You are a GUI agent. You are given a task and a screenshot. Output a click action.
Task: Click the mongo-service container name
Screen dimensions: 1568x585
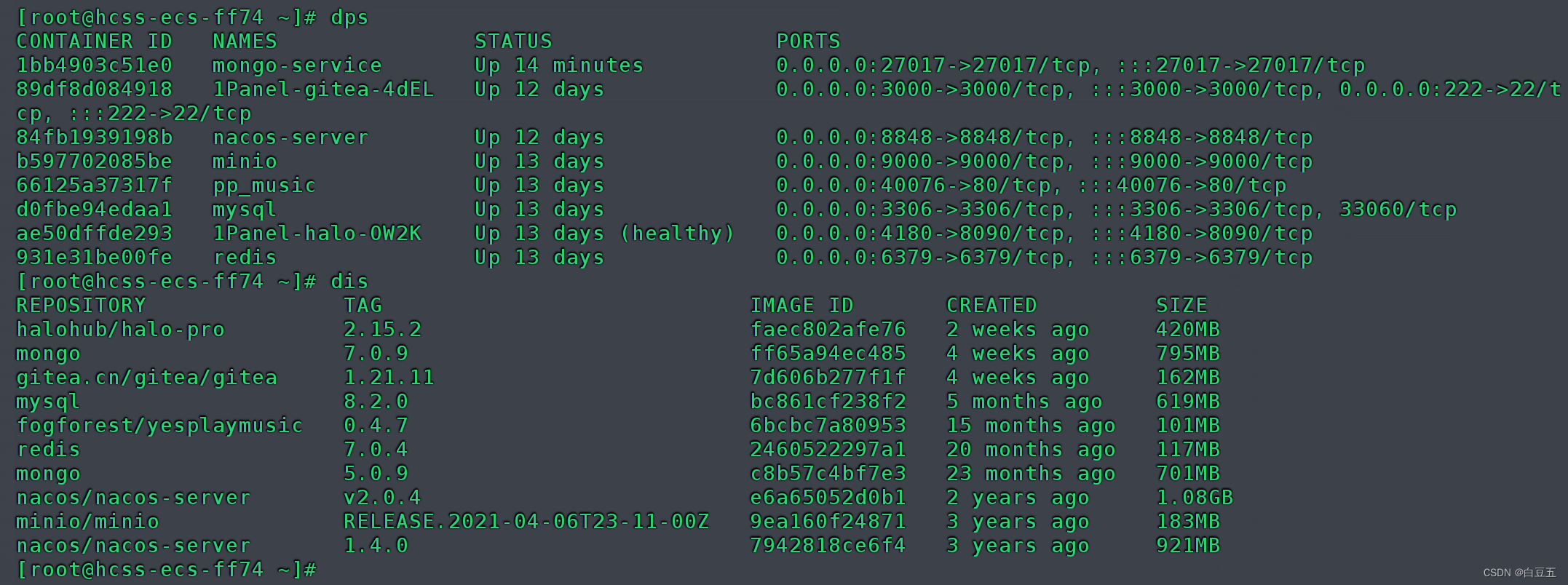pos(297,65)
